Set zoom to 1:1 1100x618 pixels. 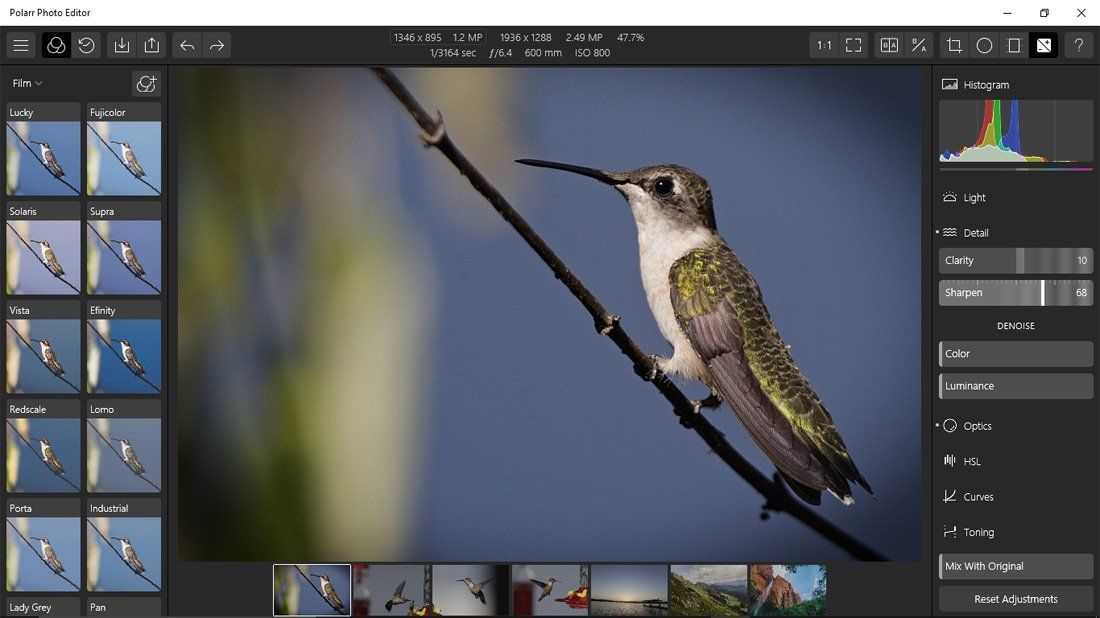pyautogui.click(x=824, y=46)
